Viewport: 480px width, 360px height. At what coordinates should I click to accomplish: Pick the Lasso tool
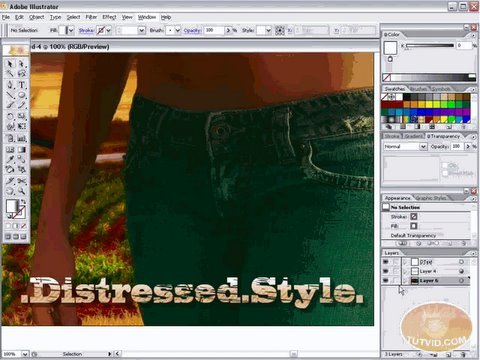click(22, 74)
